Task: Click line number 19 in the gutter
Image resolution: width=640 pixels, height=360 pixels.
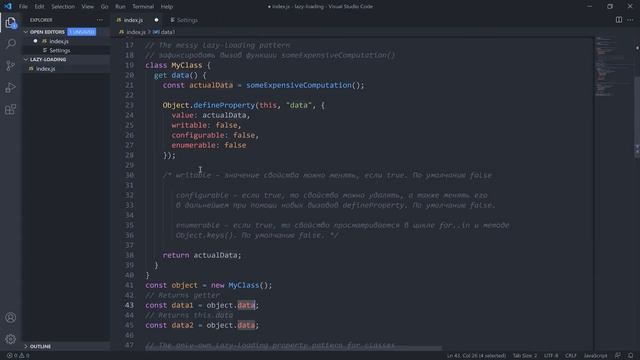Action: (129, 65)
